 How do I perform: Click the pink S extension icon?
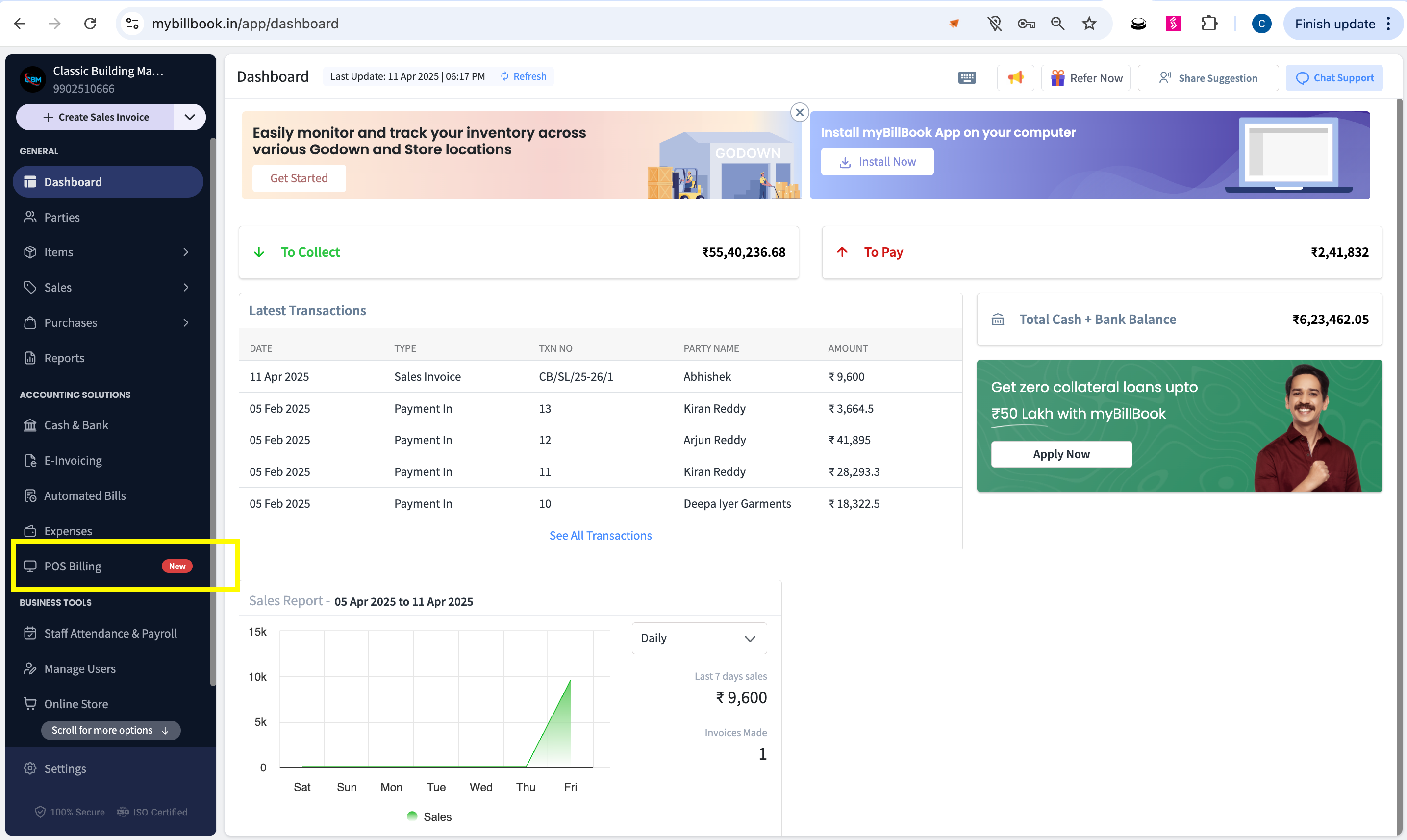pos(1174,23)
